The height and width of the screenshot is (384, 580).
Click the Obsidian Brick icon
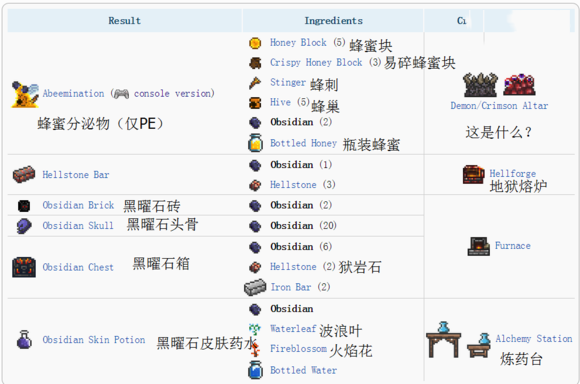[x=24, y=205]
